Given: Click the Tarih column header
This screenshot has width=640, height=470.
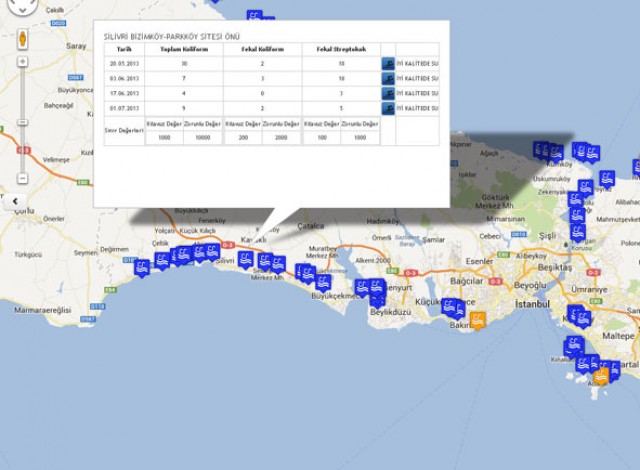Looking at the screenshot, I should (x=124, y=48).
